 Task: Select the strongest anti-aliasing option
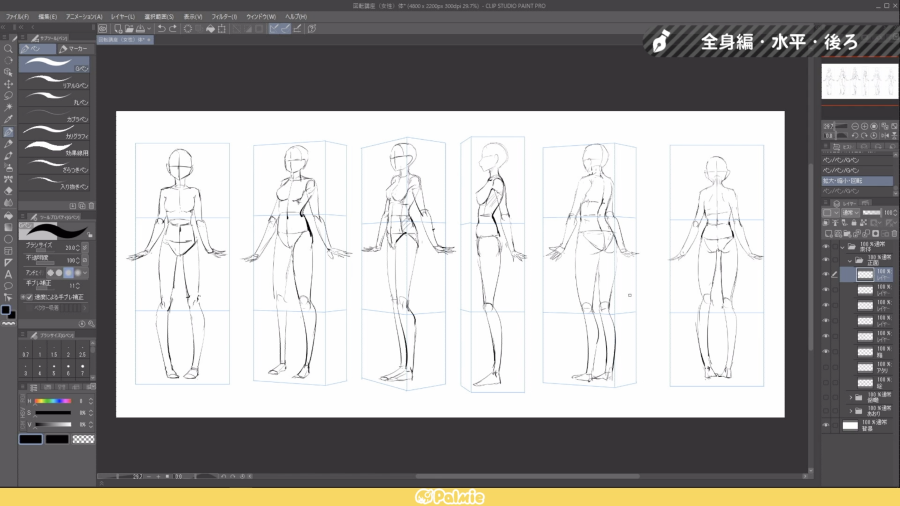(77, 273)
